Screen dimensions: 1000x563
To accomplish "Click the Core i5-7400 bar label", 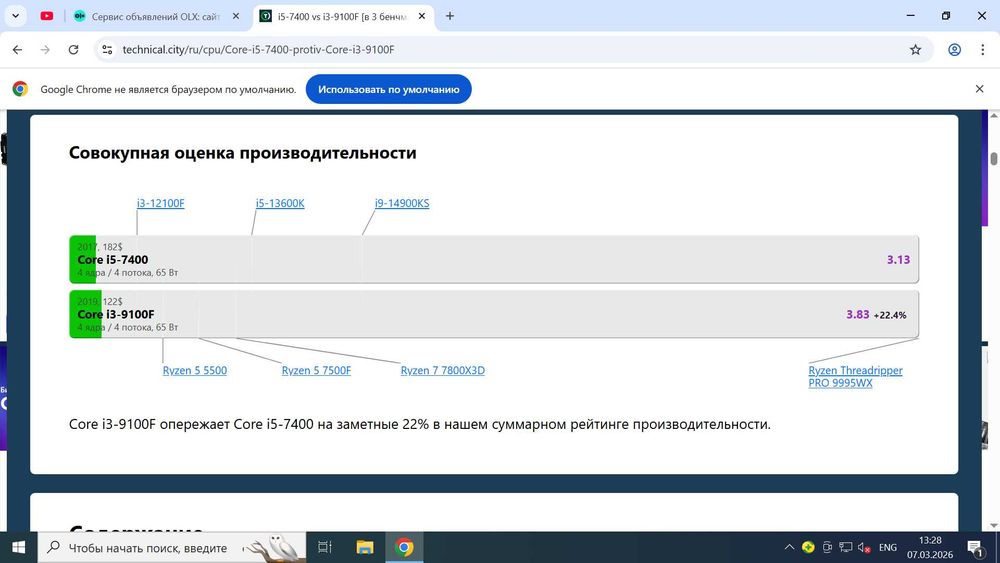I will coord(113,260).
